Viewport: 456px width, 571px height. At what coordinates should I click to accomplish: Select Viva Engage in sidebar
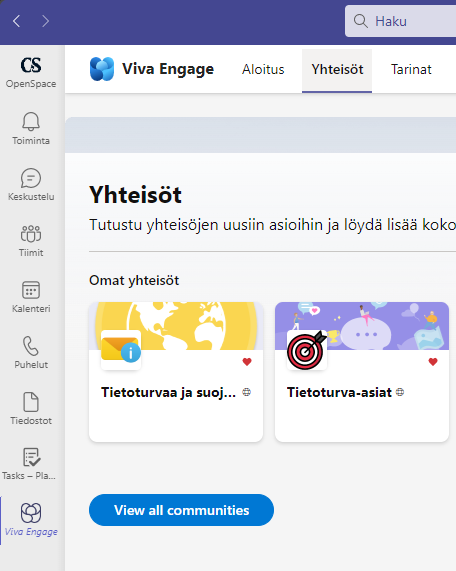[x=31, y=520]
